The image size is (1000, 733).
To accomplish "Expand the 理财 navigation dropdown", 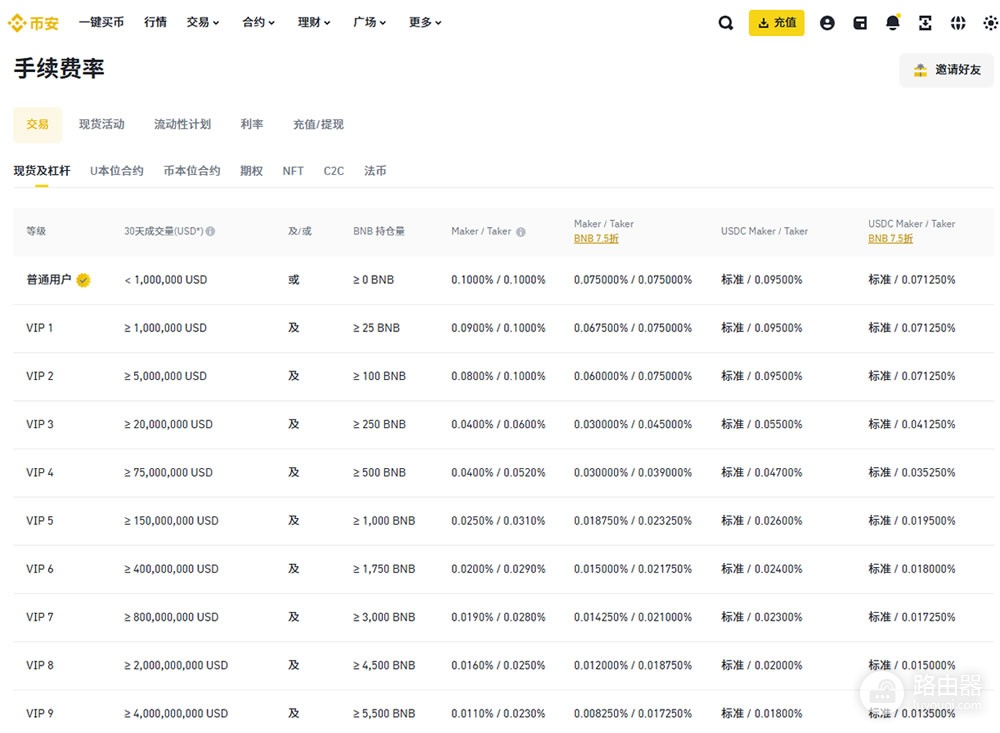I will tap(314, 22).
